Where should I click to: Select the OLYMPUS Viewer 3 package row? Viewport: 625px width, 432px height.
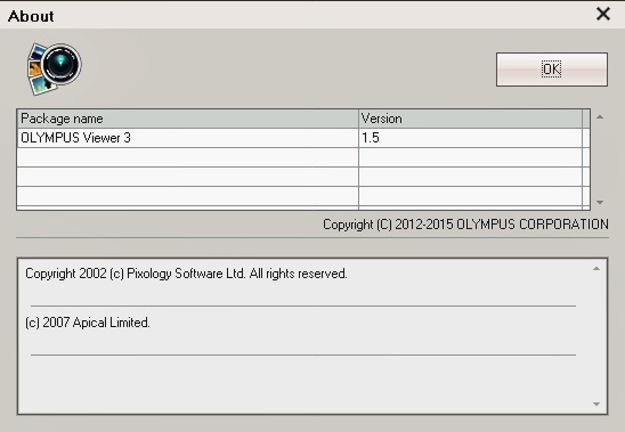tap(187, 138)
